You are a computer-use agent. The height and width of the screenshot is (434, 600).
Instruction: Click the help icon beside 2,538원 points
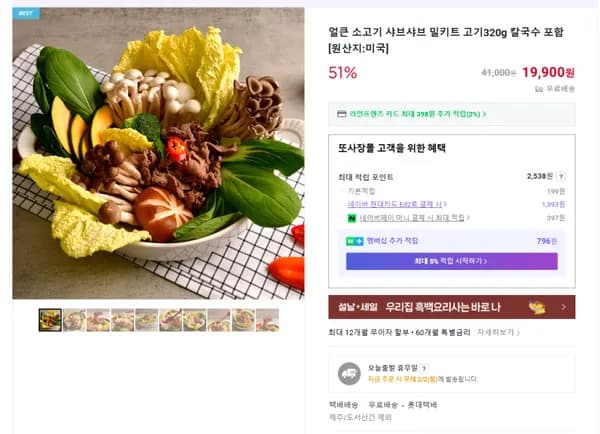(x=561, y=176)
